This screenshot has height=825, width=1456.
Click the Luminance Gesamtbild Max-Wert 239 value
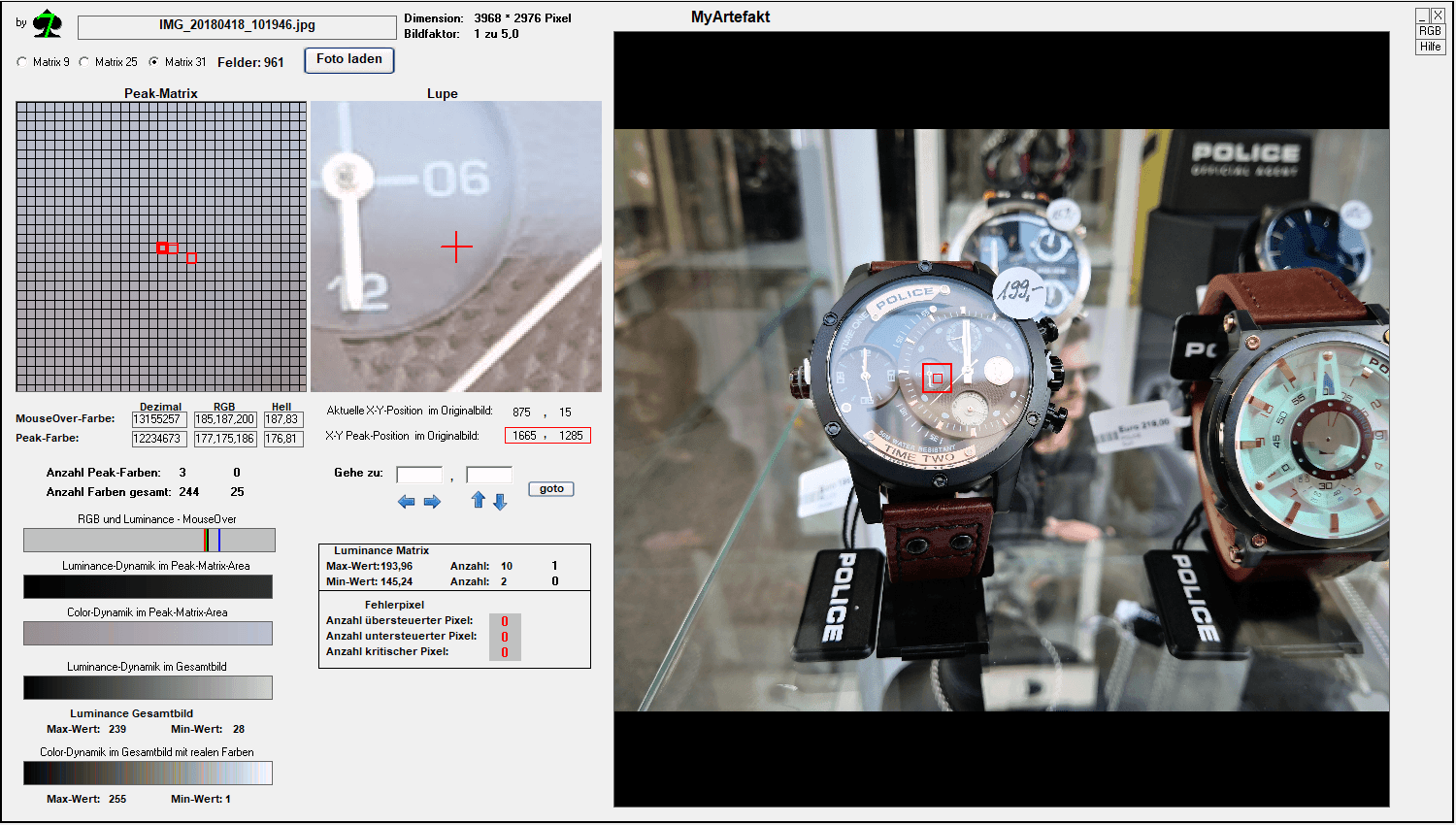pyautogui.click(x=117, y=729)
